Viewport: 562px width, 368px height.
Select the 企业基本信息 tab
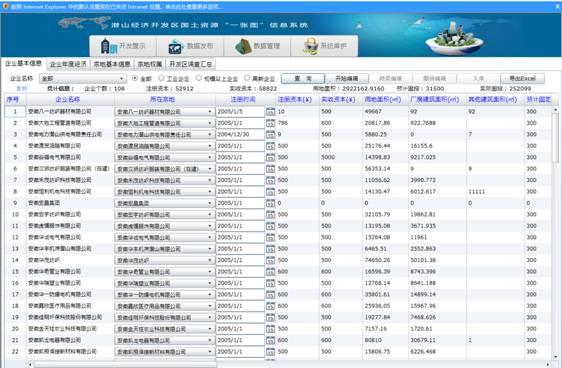point(23,63)
